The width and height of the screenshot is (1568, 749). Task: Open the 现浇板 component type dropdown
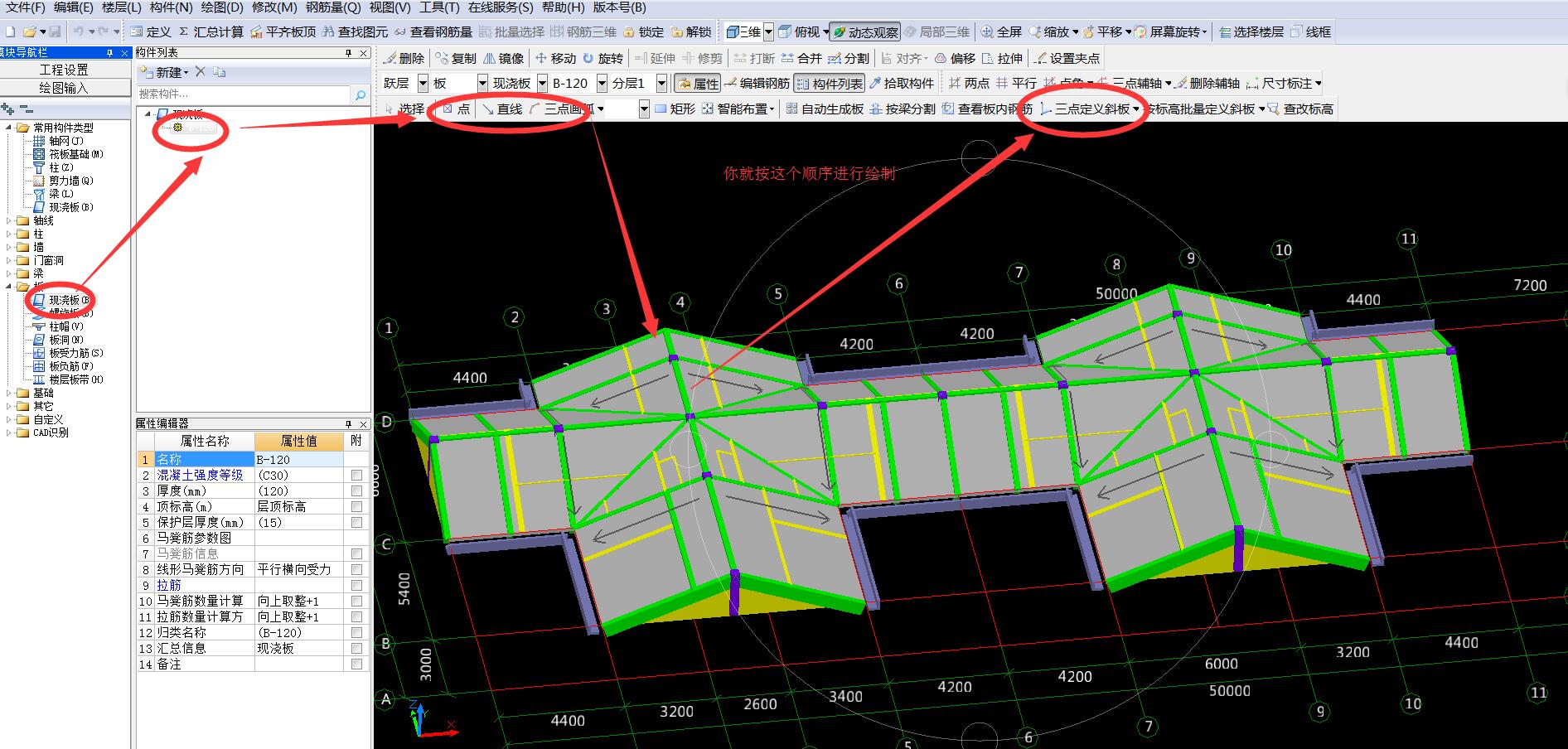pyautogui.click(x=542, y=83)
